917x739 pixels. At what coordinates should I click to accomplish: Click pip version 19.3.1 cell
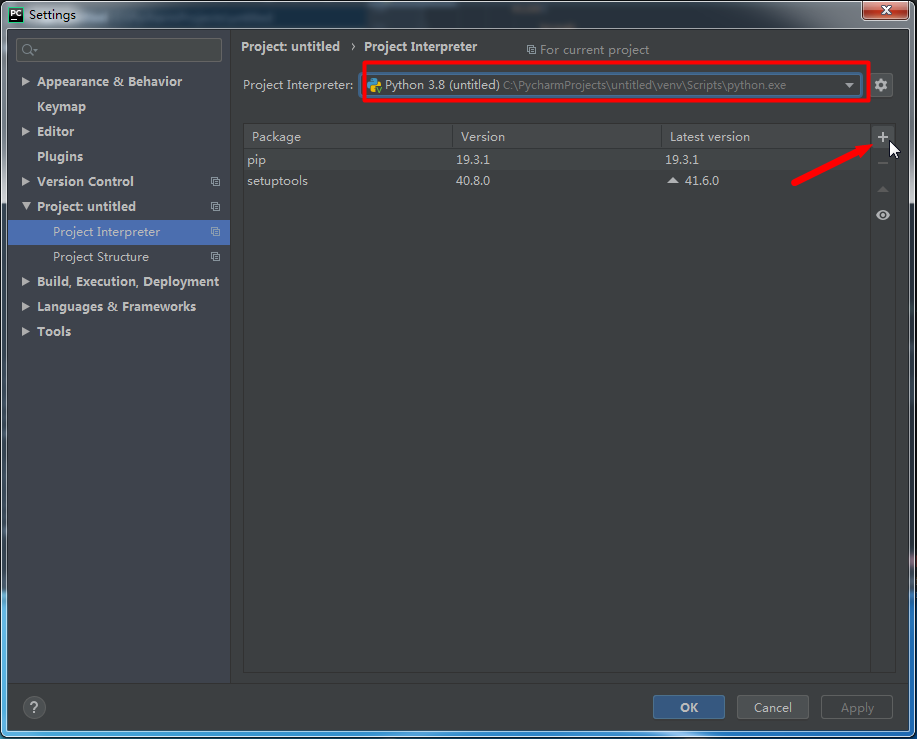tap(473, 160)
